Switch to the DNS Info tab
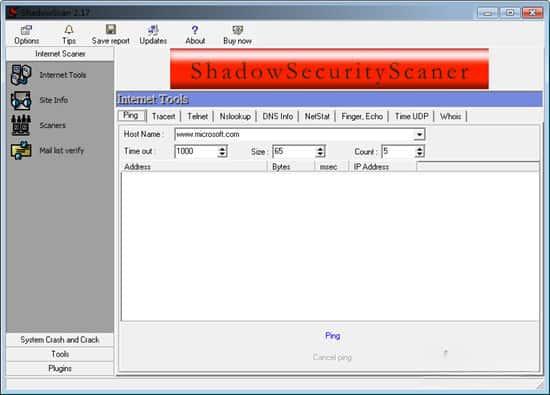Screen dimensions: 550x395 (x=277, y=116)
